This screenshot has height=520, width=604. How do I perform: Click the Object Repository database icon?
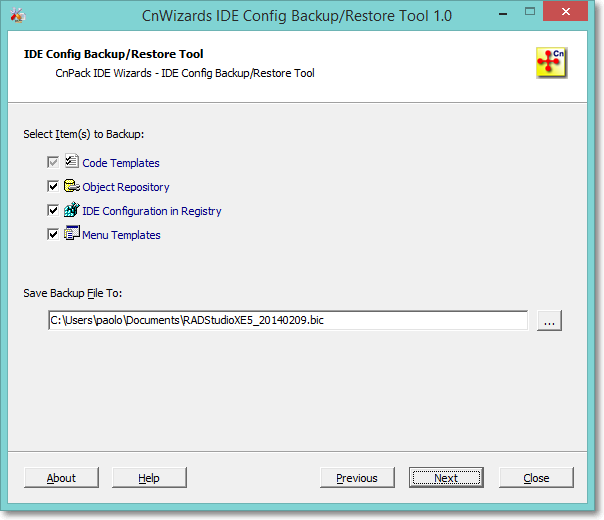(x=72, y=186)
